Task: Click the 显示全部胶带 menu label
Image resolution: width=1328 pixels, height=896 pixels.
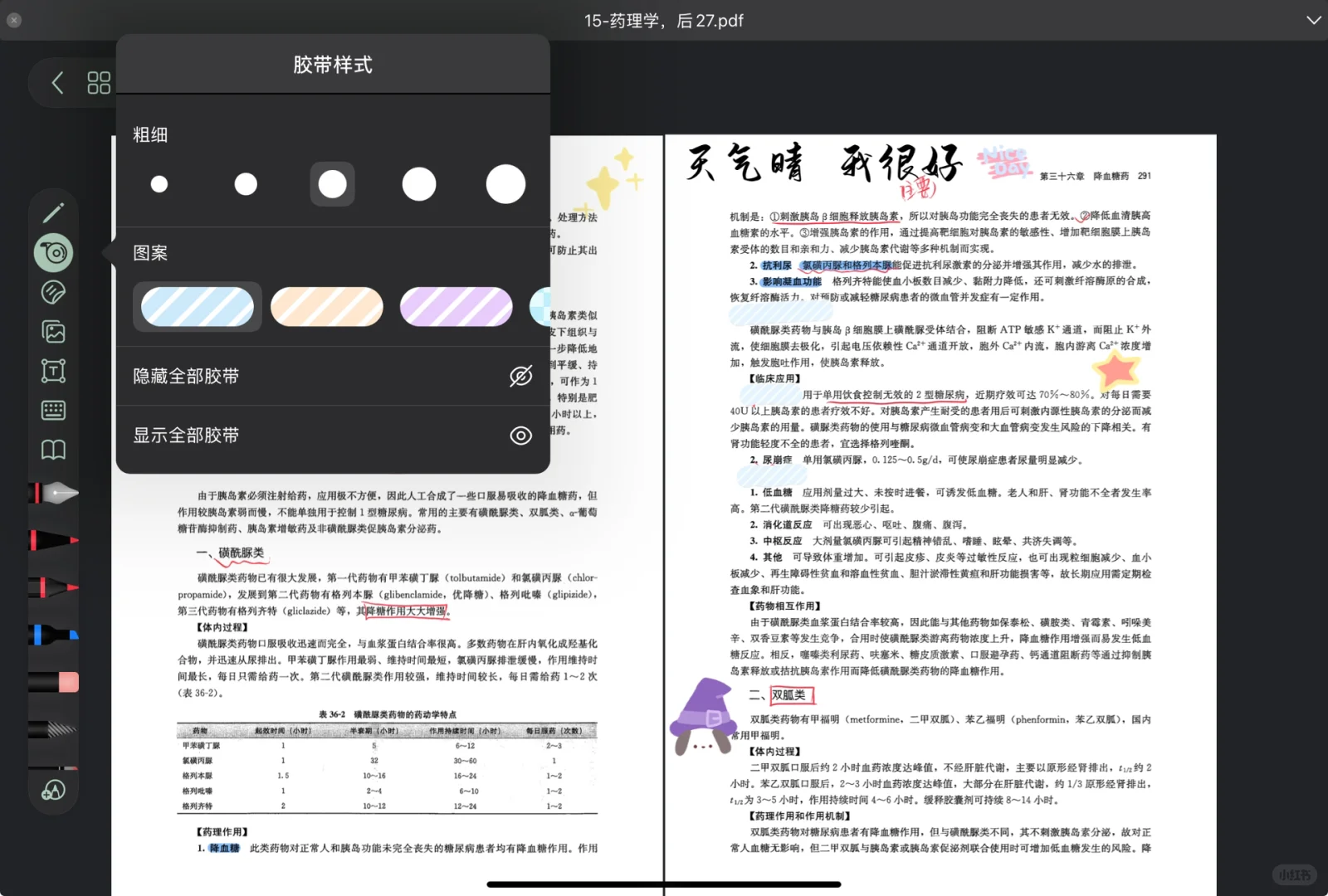Action: click(x=186, y=436)
